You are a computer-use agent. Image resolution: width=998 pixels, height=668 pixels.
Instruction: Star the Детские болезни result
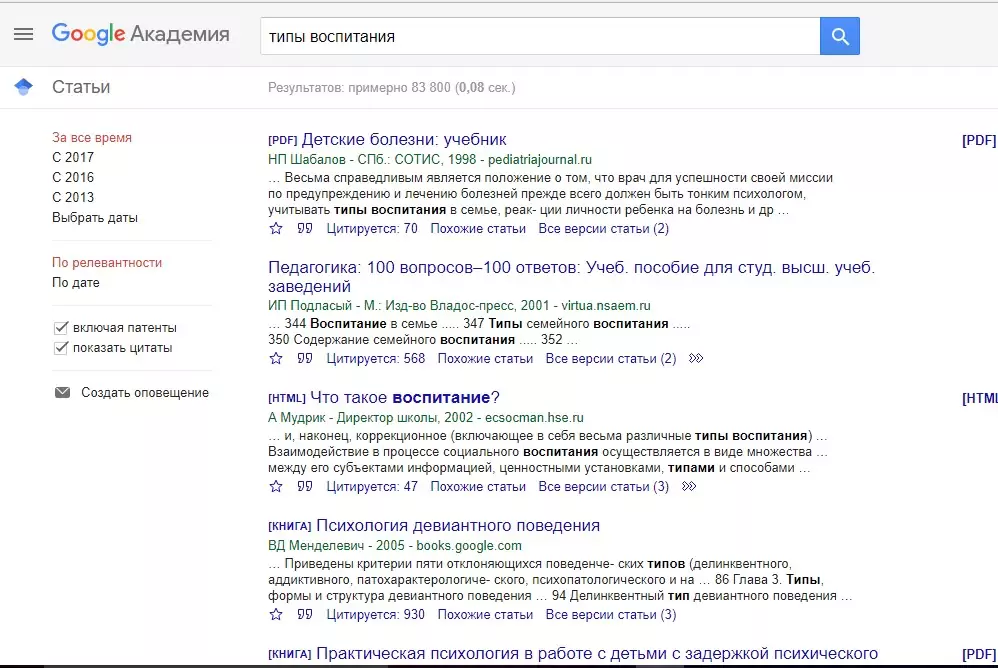pos(276,228)
